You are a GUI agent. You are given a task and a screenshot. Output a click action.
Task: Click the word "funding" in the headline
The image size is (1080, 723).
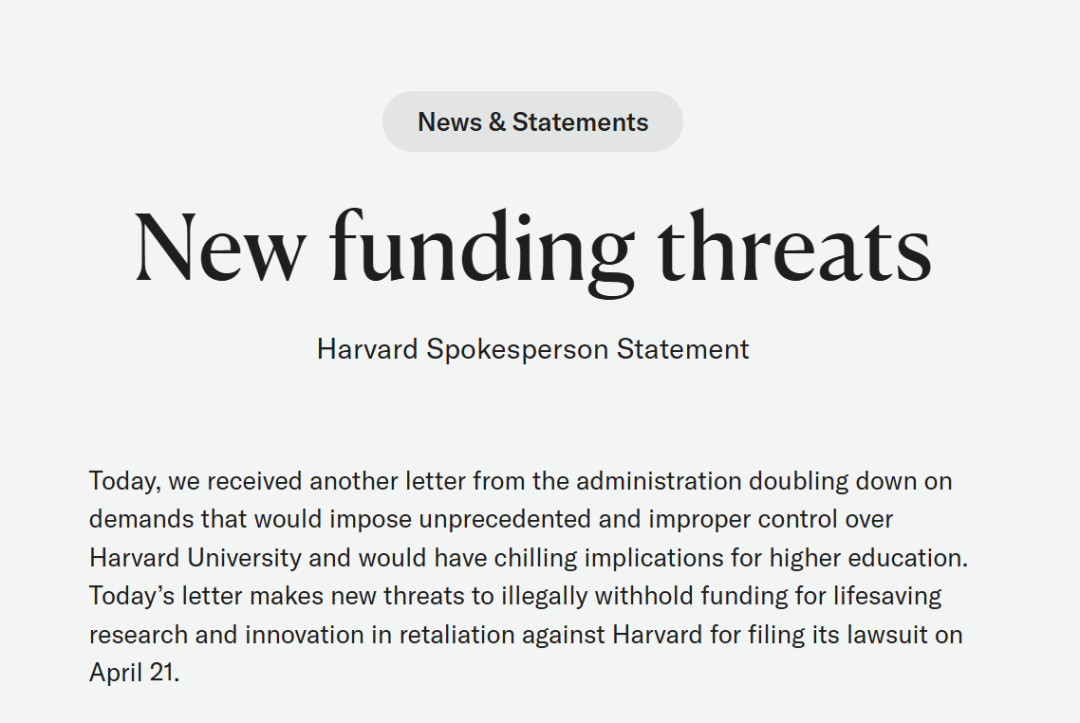[482, 248]
